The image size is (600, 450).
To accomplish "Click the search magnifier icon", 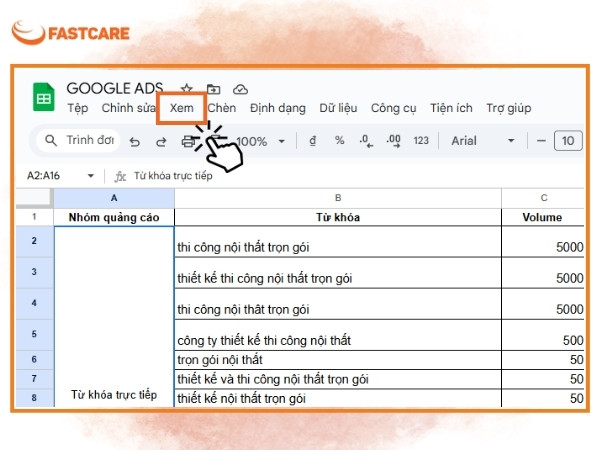I will tap(51, 140).
